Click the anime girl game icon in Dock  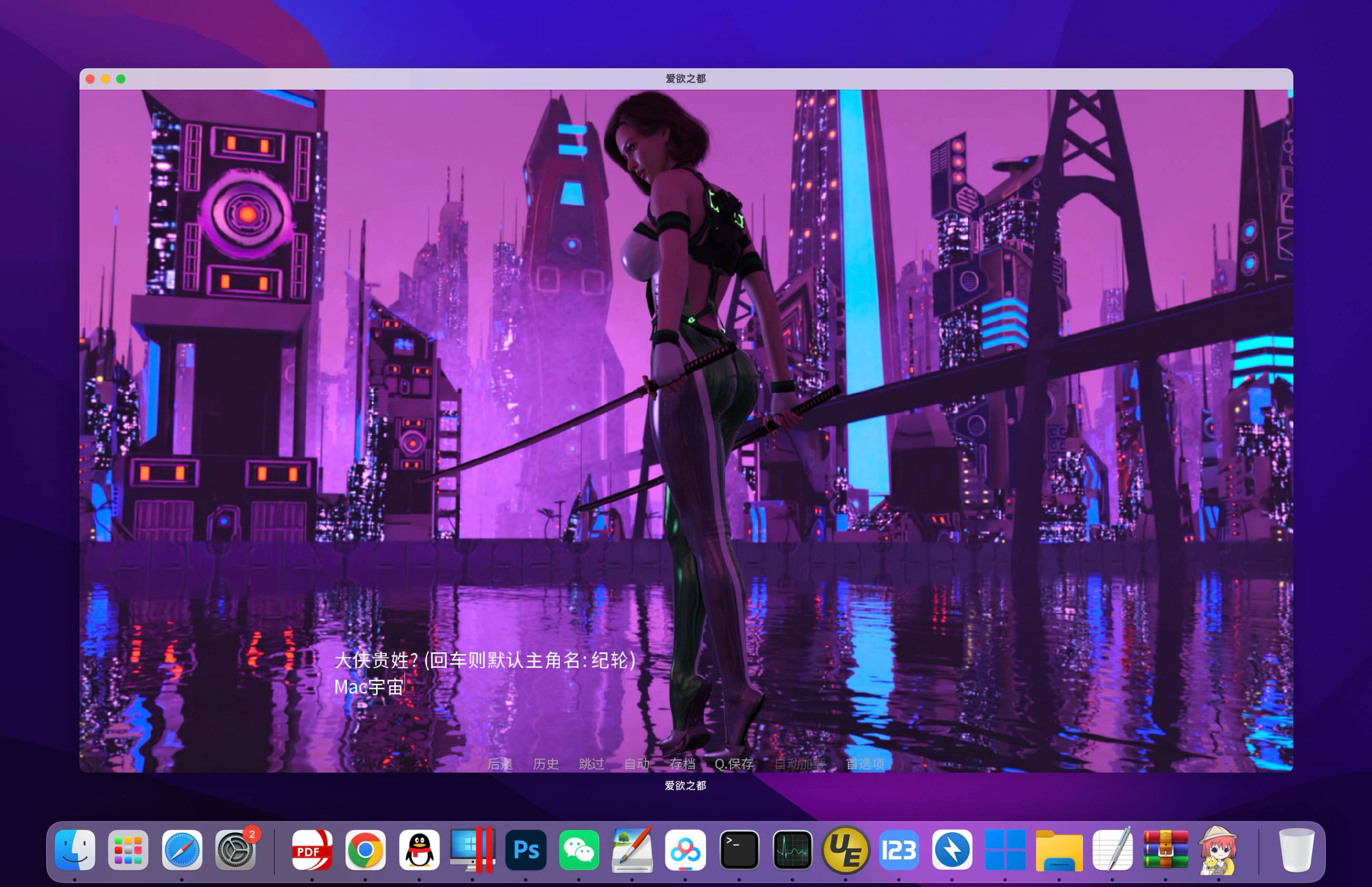tap(1218, 851)
